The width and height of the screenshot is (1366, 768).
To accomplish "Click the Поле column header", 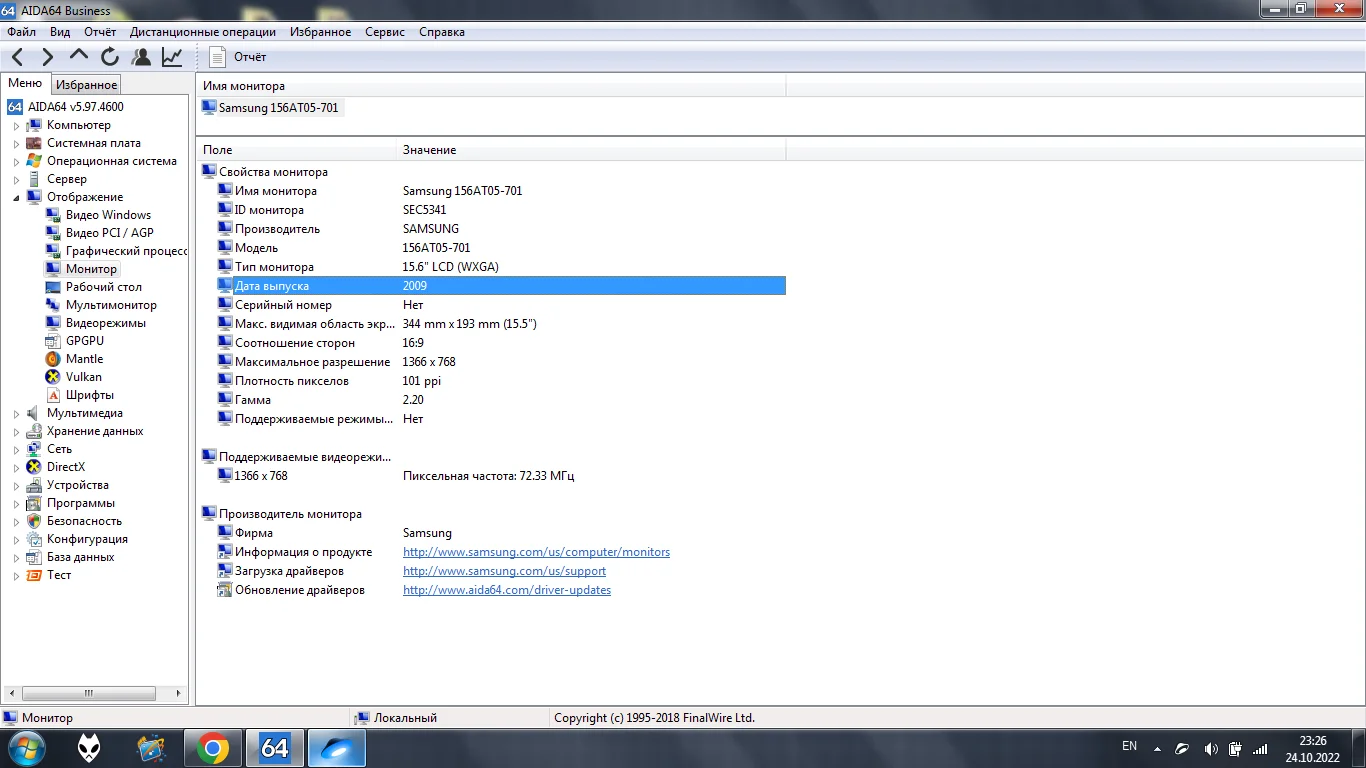I will coord(296,150).
